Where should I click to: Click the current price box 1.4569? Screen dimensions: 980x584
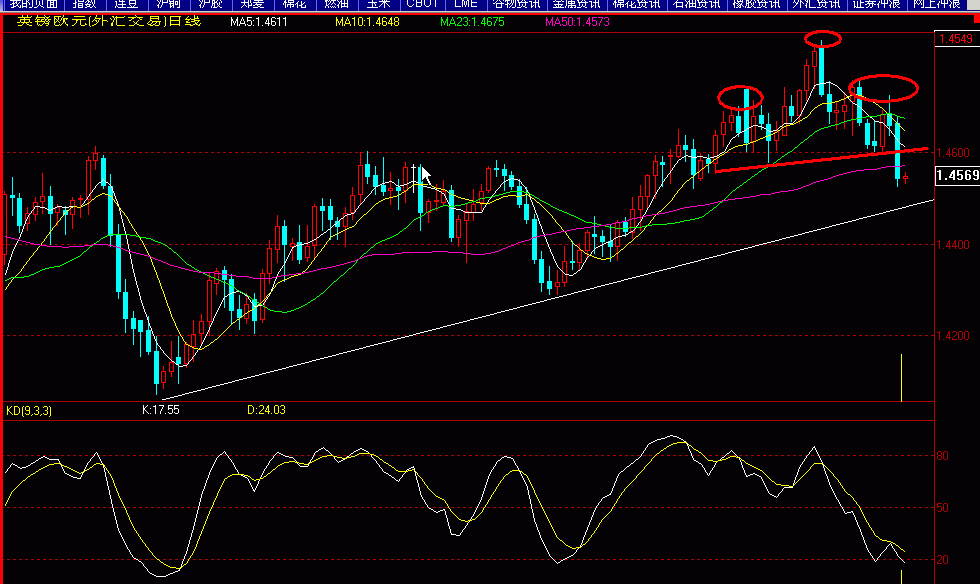pyautogui.click(x=958, y=175)
